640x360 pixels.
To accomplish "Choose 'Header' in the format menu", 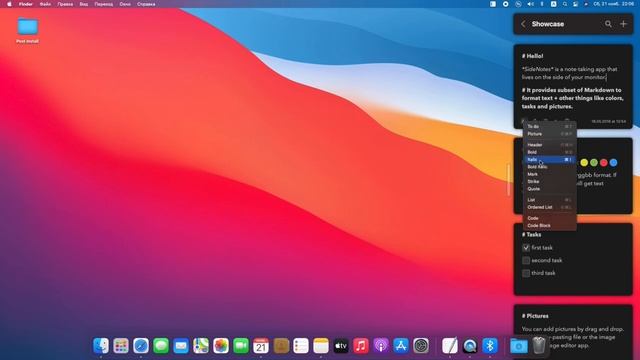I will [x=549, y=145].
